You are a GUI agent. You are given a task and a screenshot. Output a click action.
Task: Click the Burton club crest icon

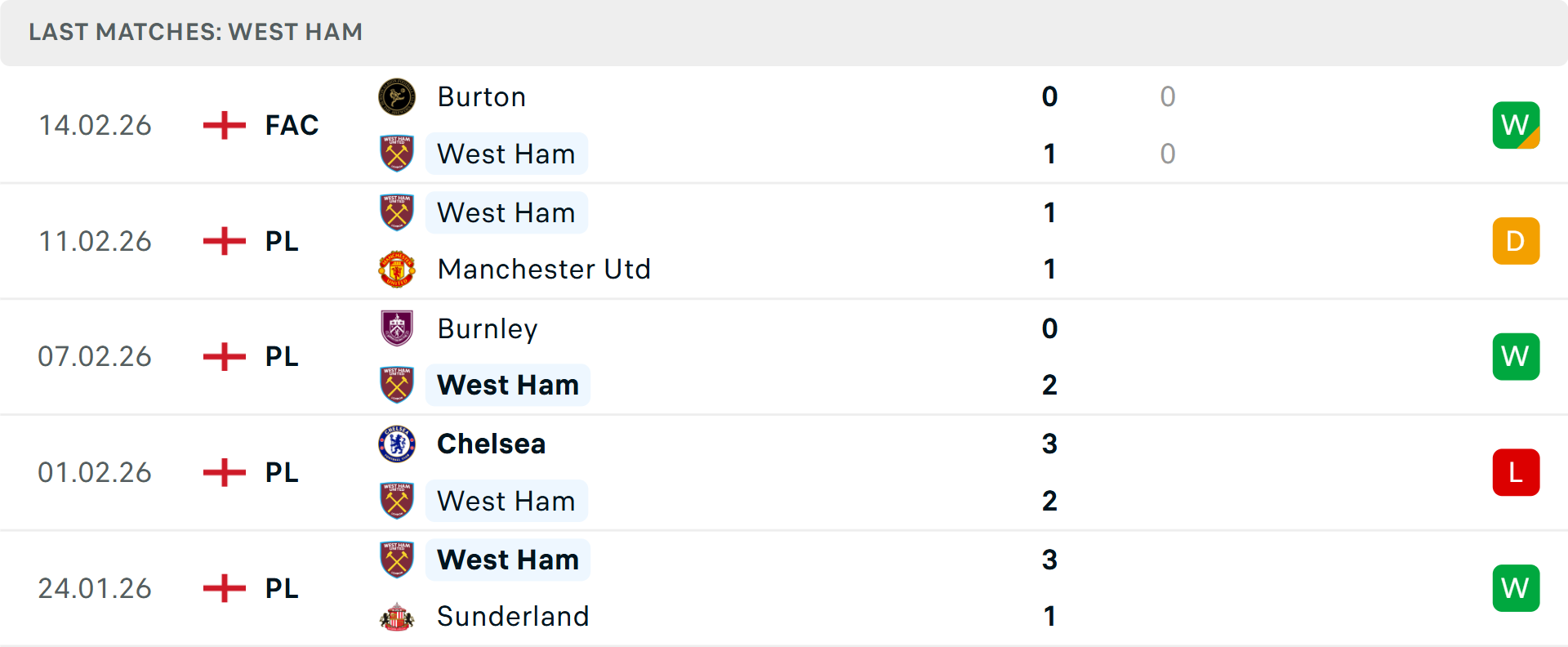point(398,96)
